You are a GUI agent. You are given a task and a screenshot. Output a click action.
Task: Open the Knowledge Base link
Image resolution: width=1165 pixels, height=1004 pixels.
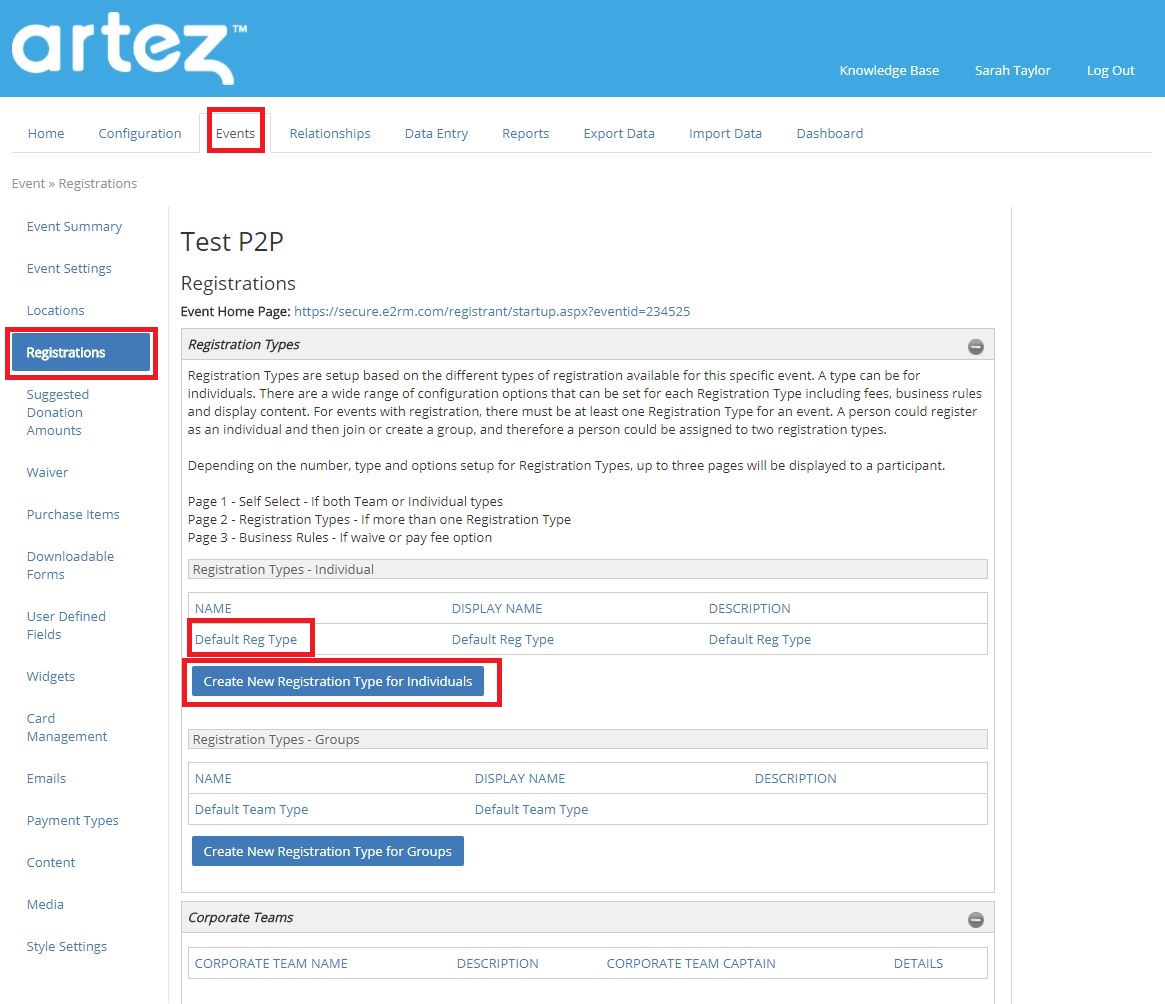click(x=889, y=71)
